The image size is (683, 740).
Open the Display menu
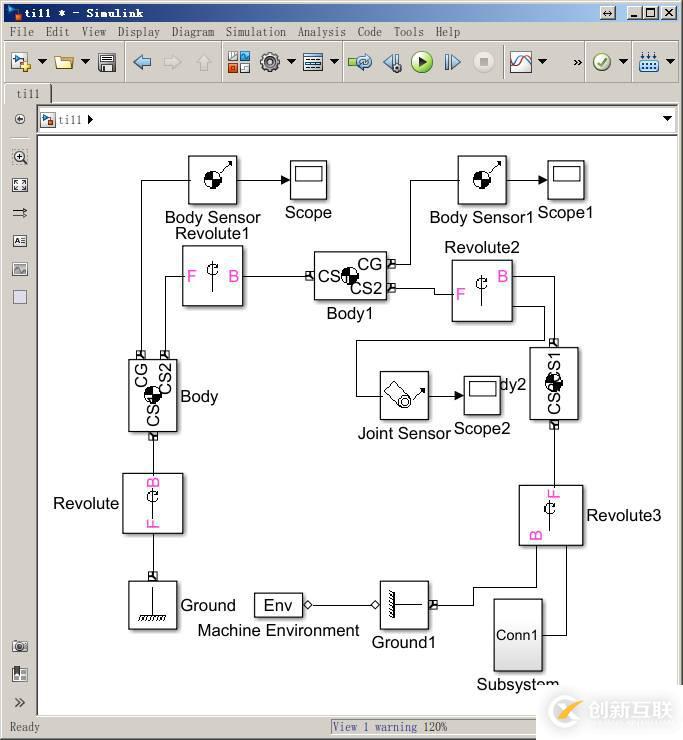click(139, 32)
